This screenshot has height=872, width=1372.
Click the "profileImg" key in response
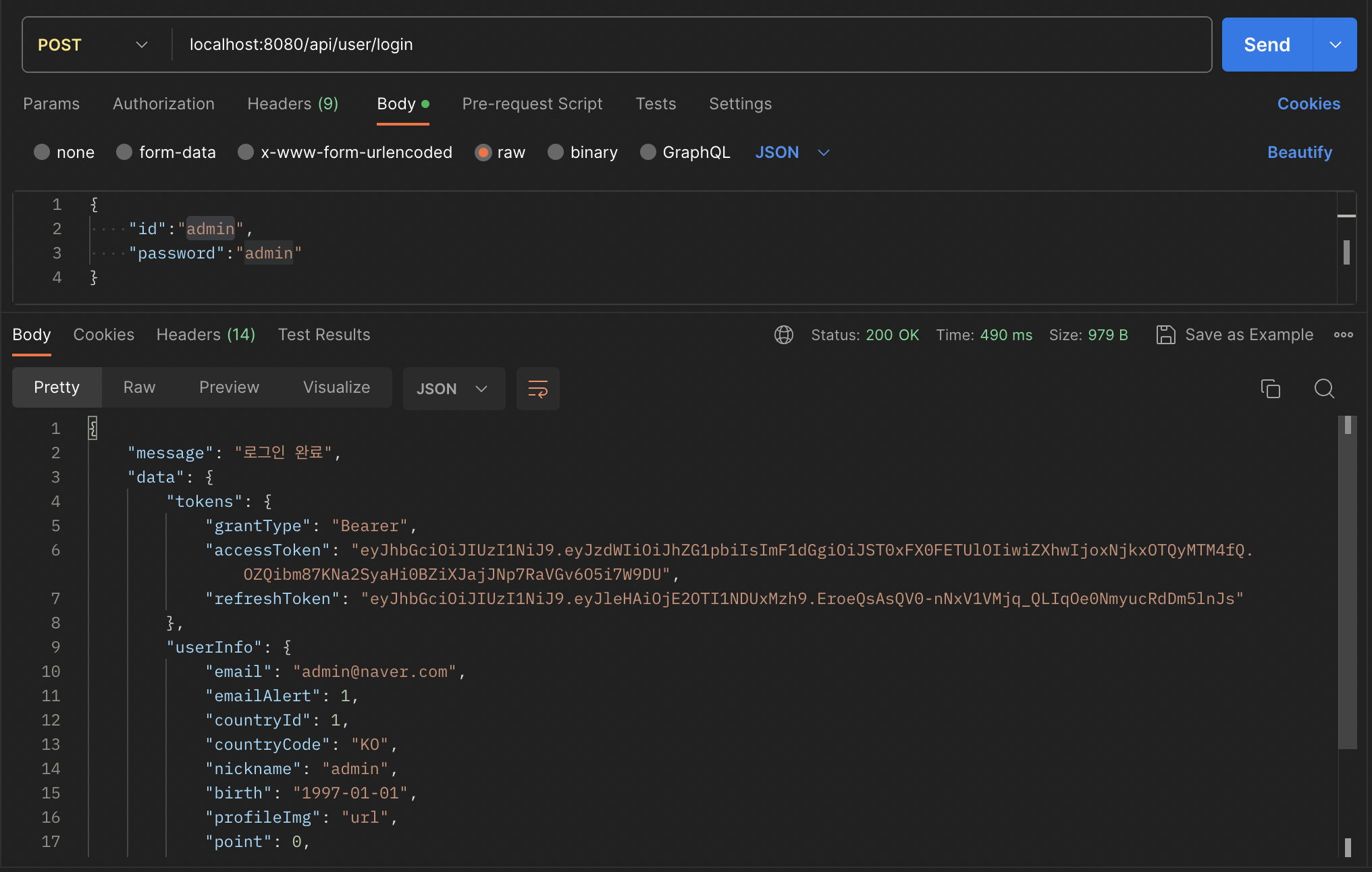click(263, 817)
